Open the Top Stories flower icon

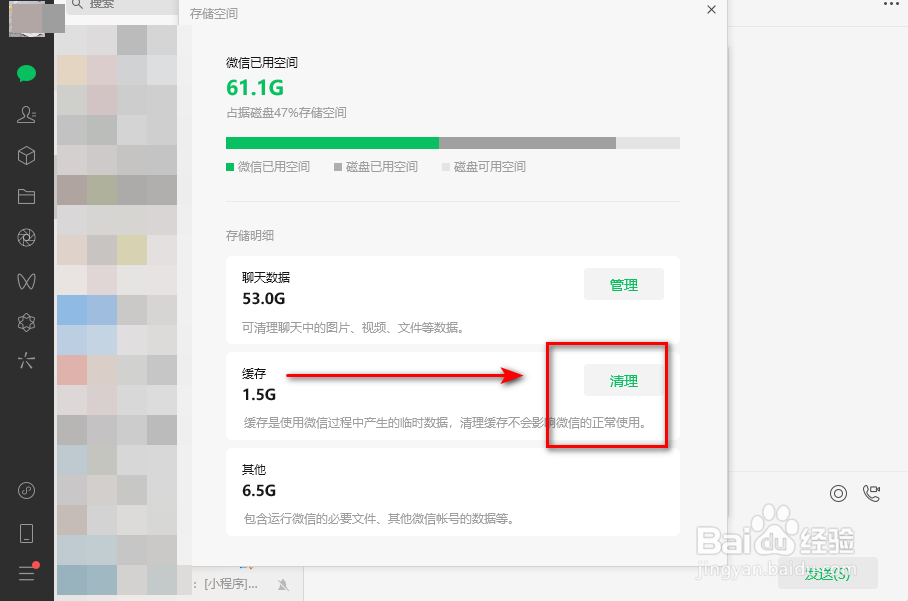27,323
